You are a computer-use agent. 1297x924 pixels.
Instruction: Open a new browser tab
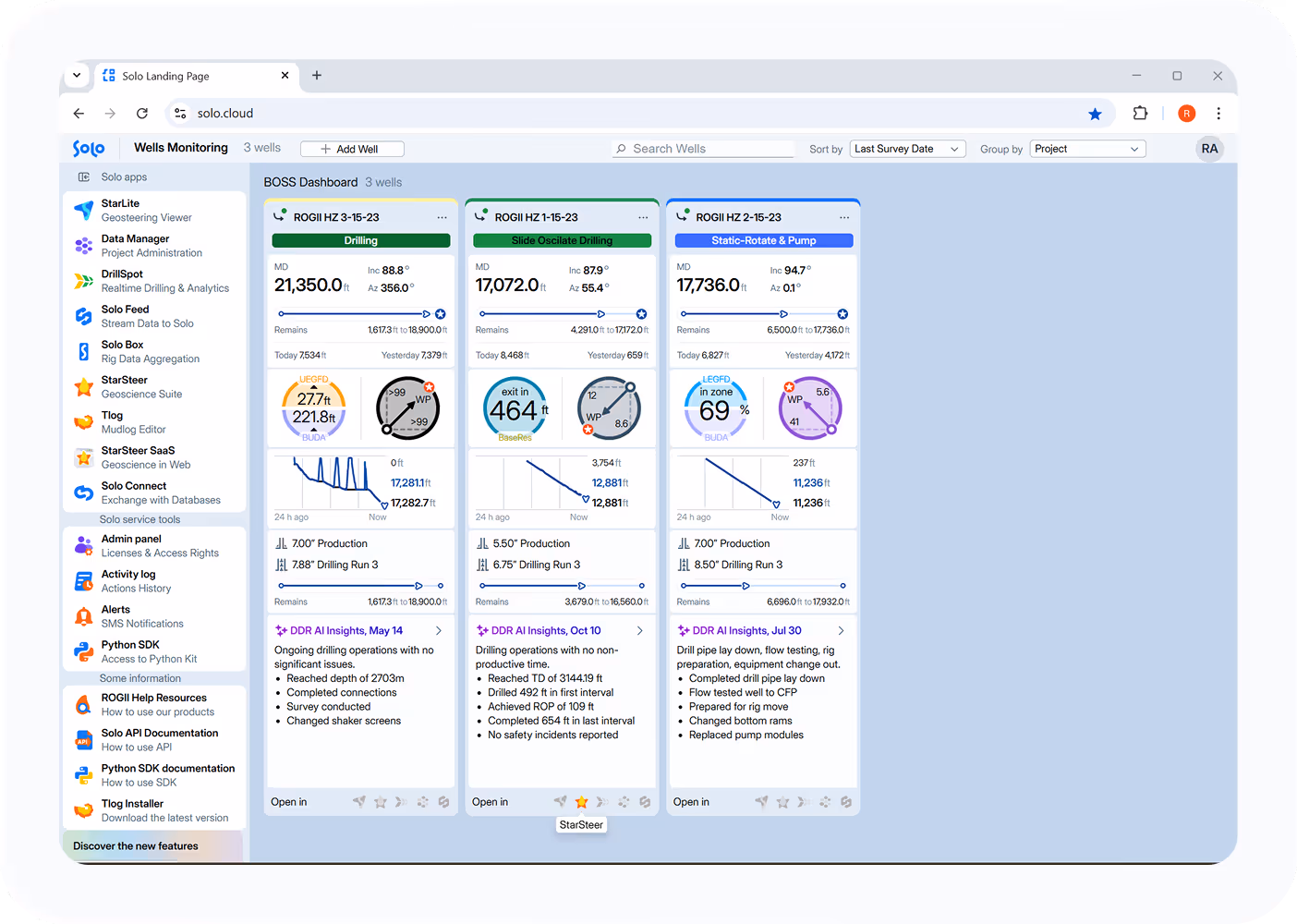pyautogui.click(x=317, y=76)
